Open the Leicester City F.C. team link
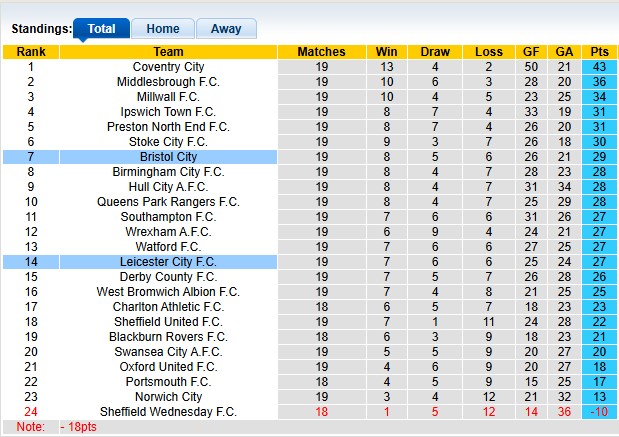Screen dimensions: 619x437 point(168,262)
